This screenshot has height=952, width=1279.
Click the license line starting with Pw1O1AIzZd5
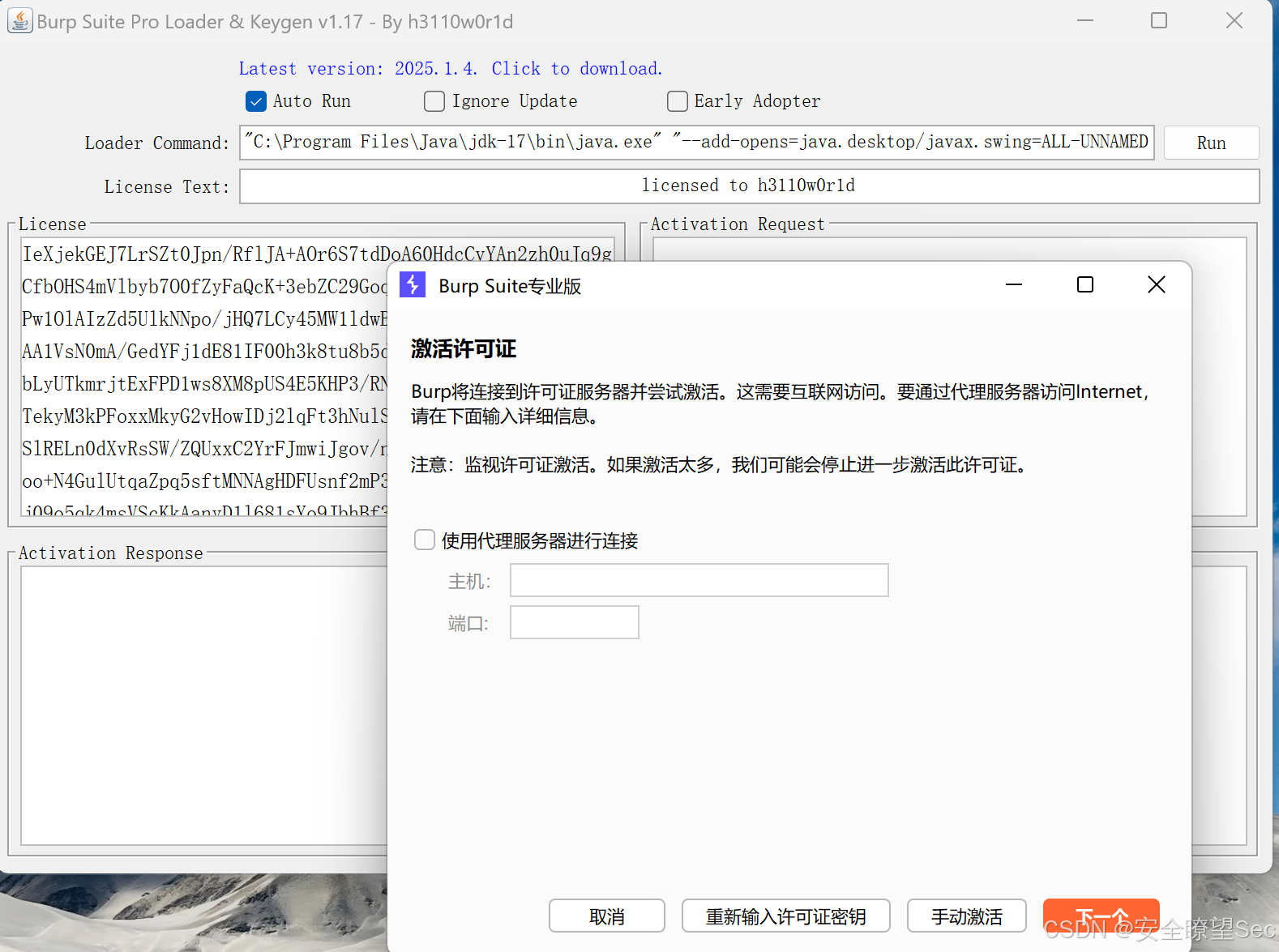tap(204, 319)
